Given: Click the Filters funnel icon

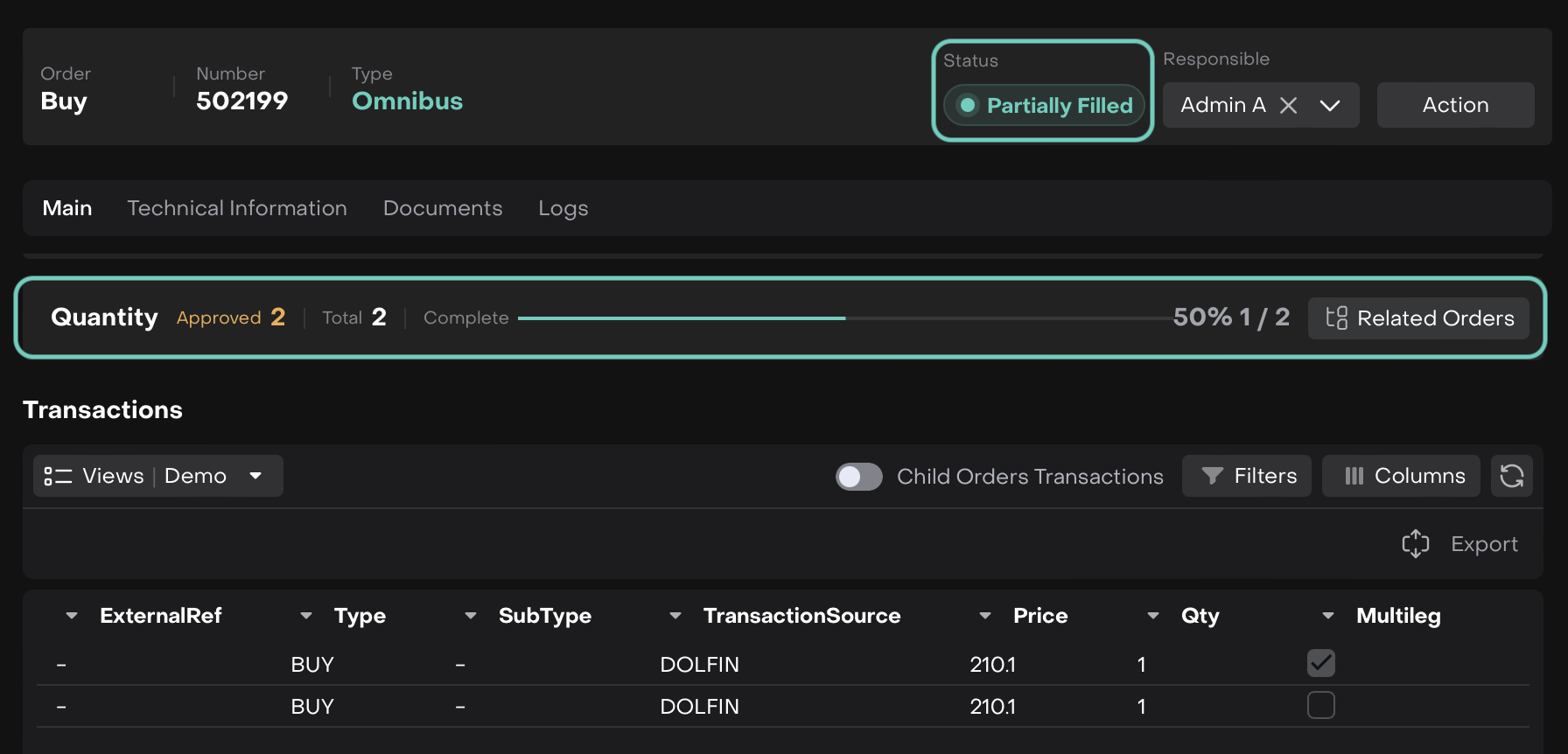Looking at the screenshot, I should click(x=1212, y=476).
